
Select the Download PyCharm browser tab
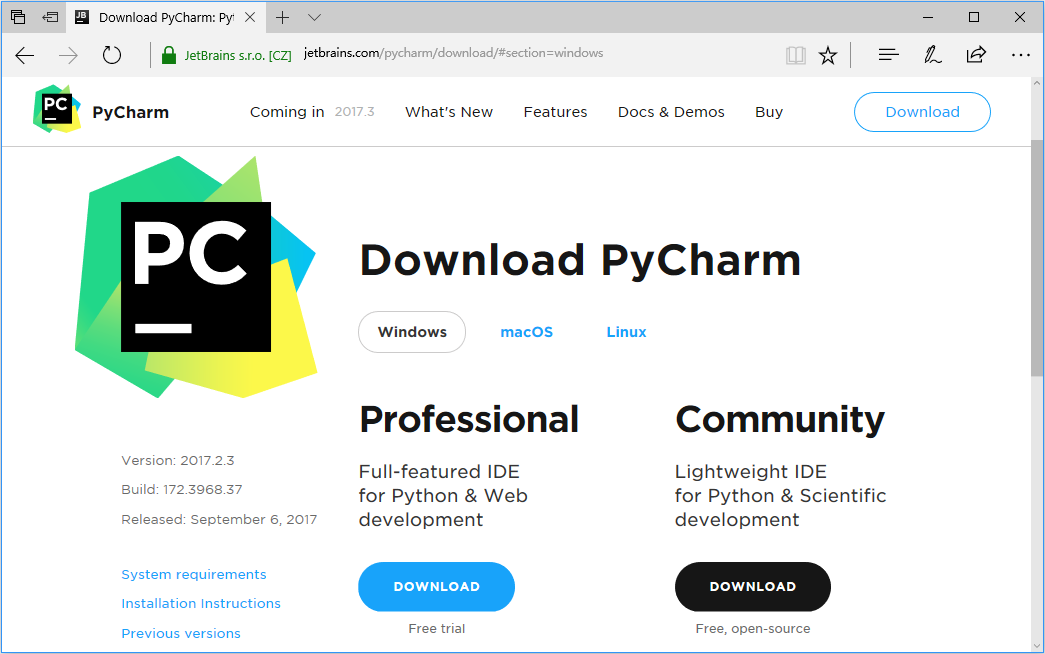point(166,17)
